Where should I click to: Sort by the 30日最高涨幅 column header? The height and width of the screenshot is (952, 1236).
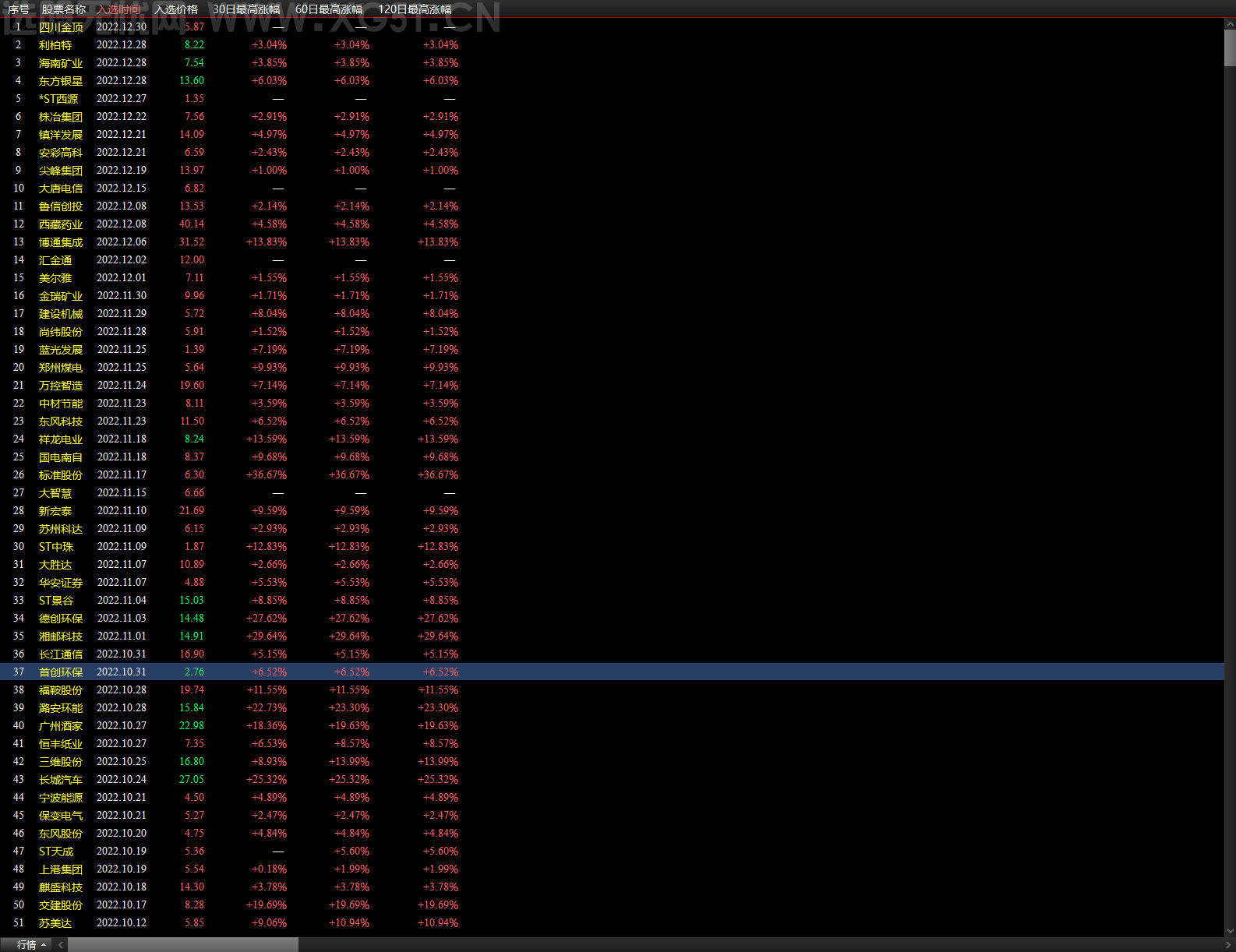[246, 9]
